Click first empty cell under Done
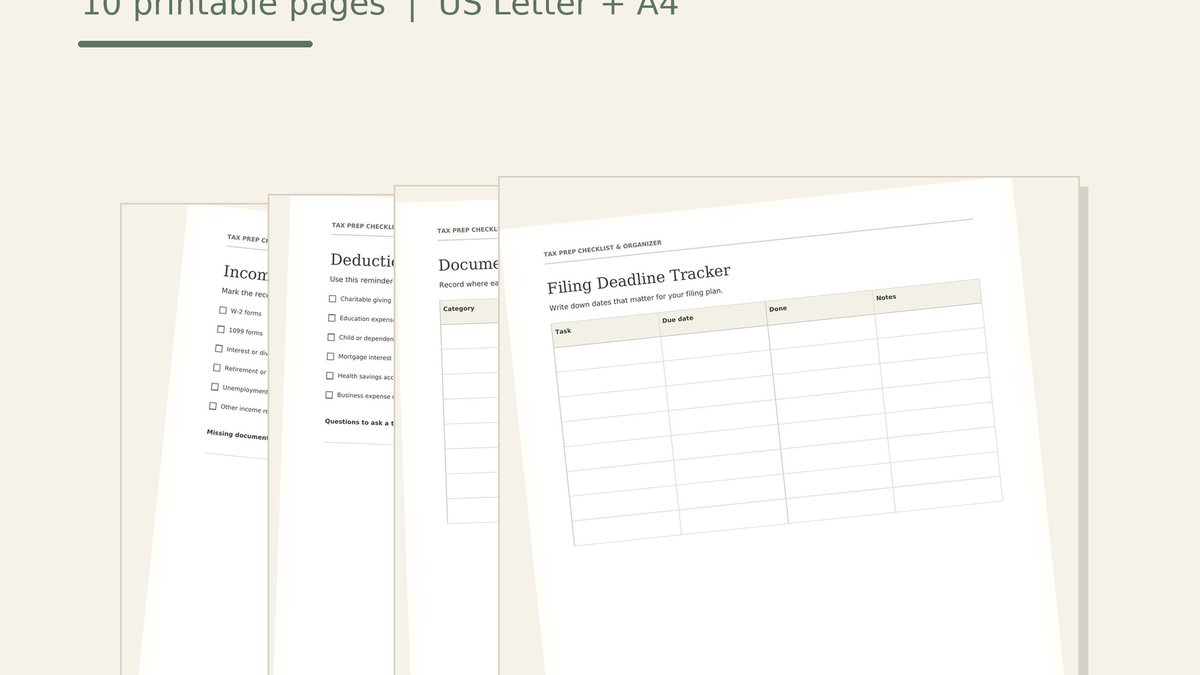This screenshot has width=1200, height=675. point(823,331)
